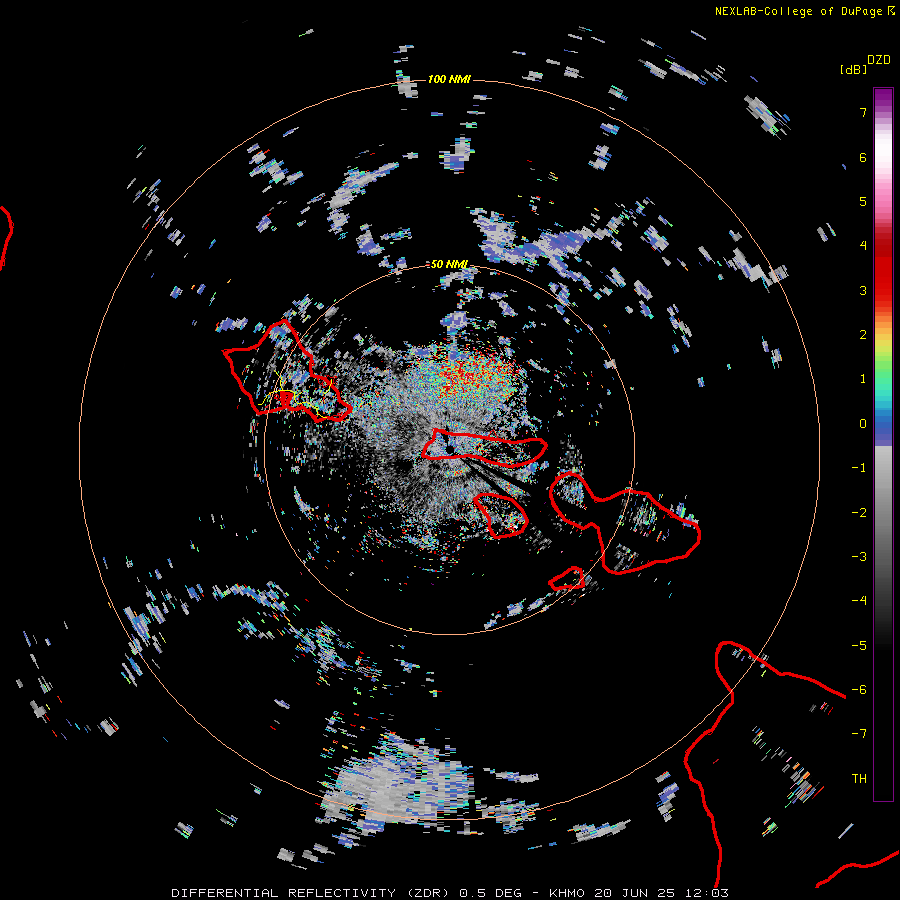Viewport: 900px width, 900px height.
Task: Click the -1 value on the dB scale
Action: pos(859,468)
